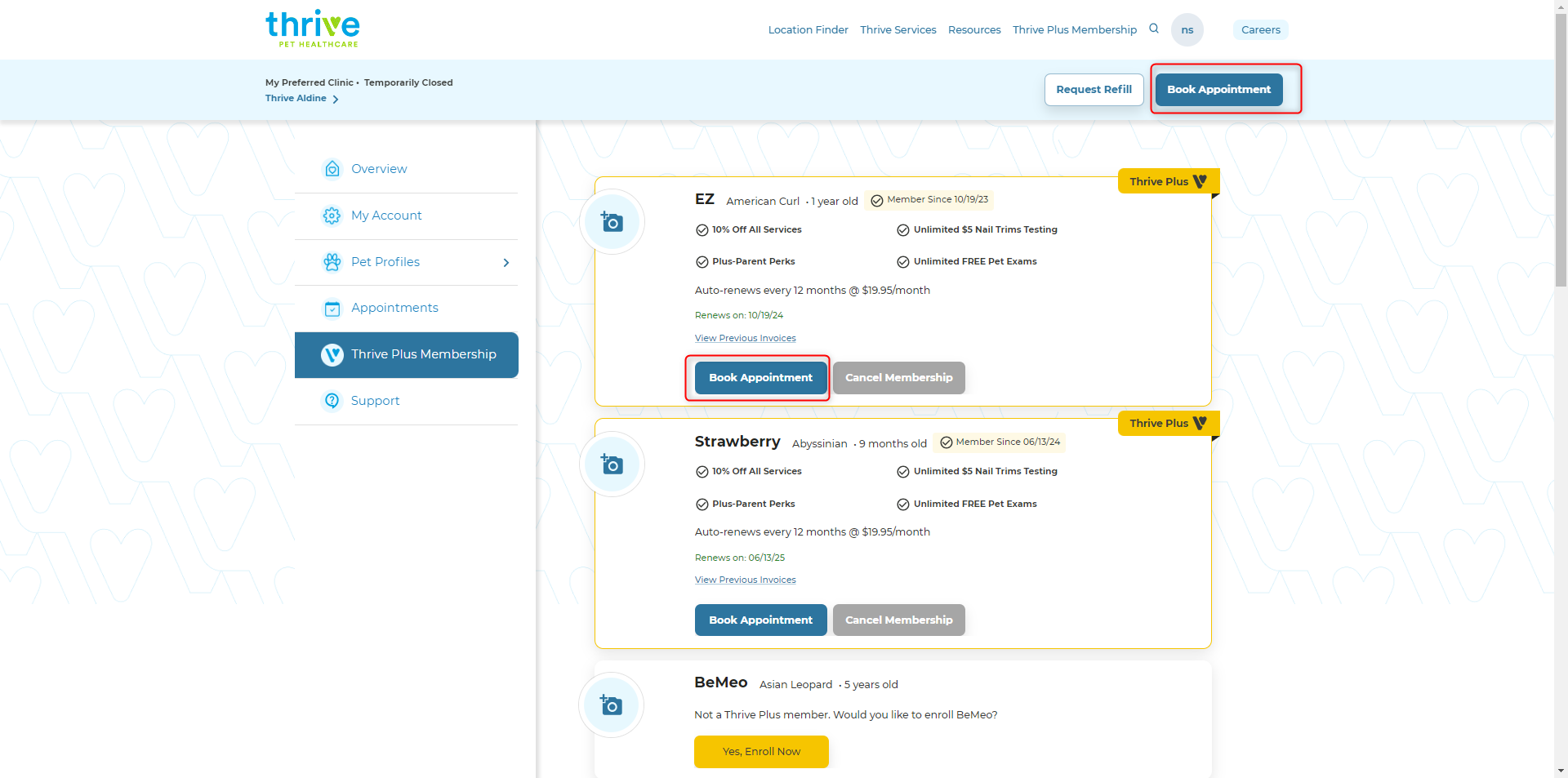
Task: Click EZ's 'Unlimited FREE Pet Exams' text
Action: click(x=975, y=261)
